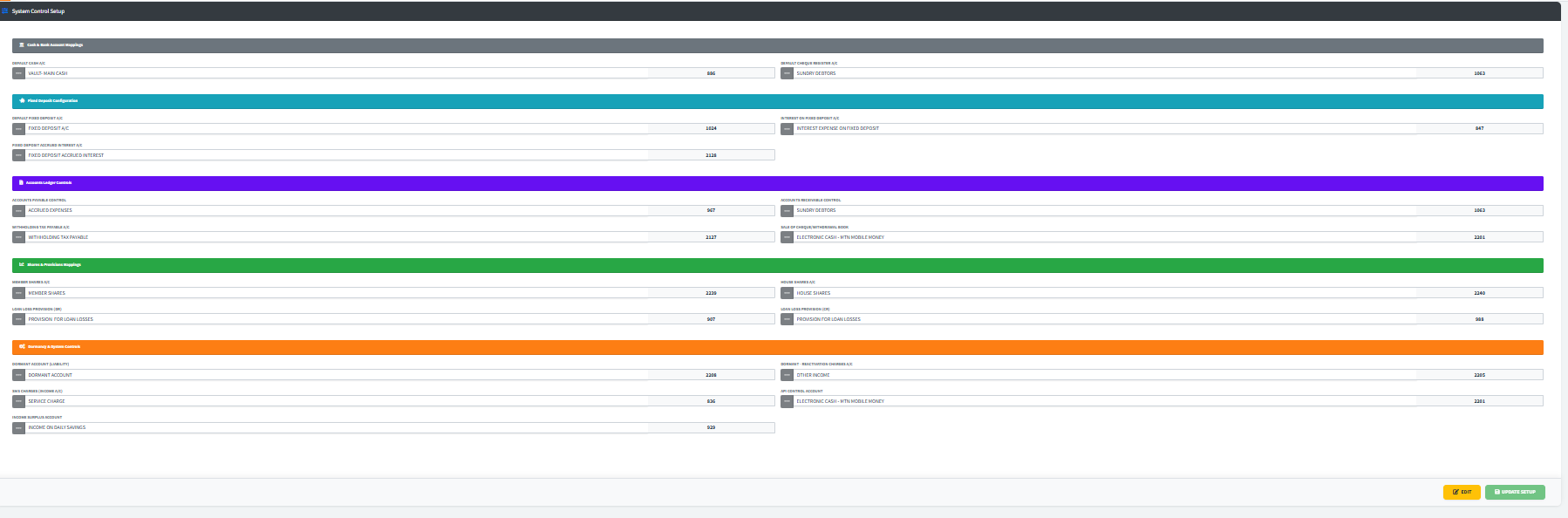This screenshot has width=1568, height=518.
Task: Click the Accounts Ledger Controls purple header
Action: tap(49, 183)
